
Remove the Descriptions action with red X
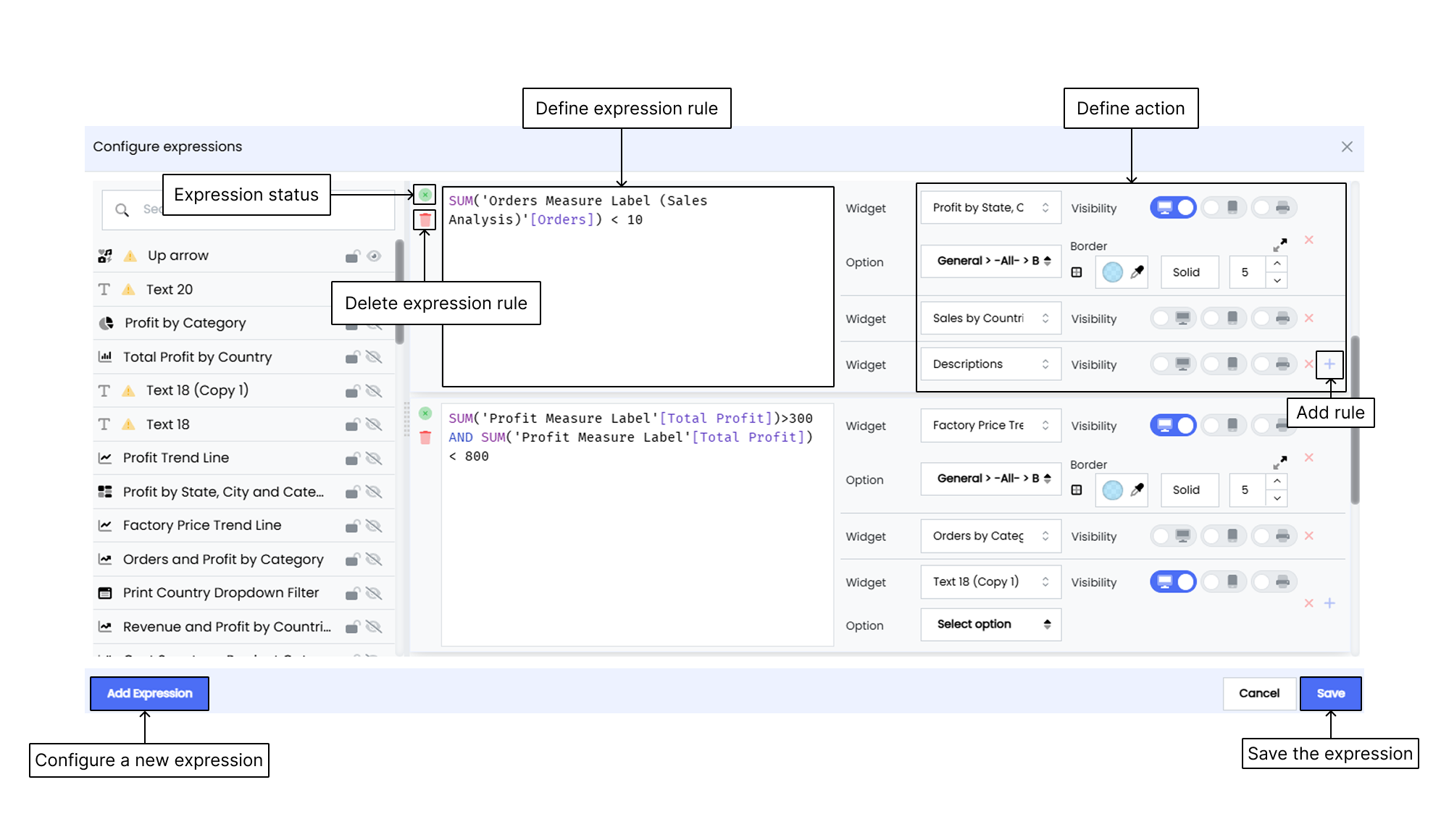click(1308, 364)
